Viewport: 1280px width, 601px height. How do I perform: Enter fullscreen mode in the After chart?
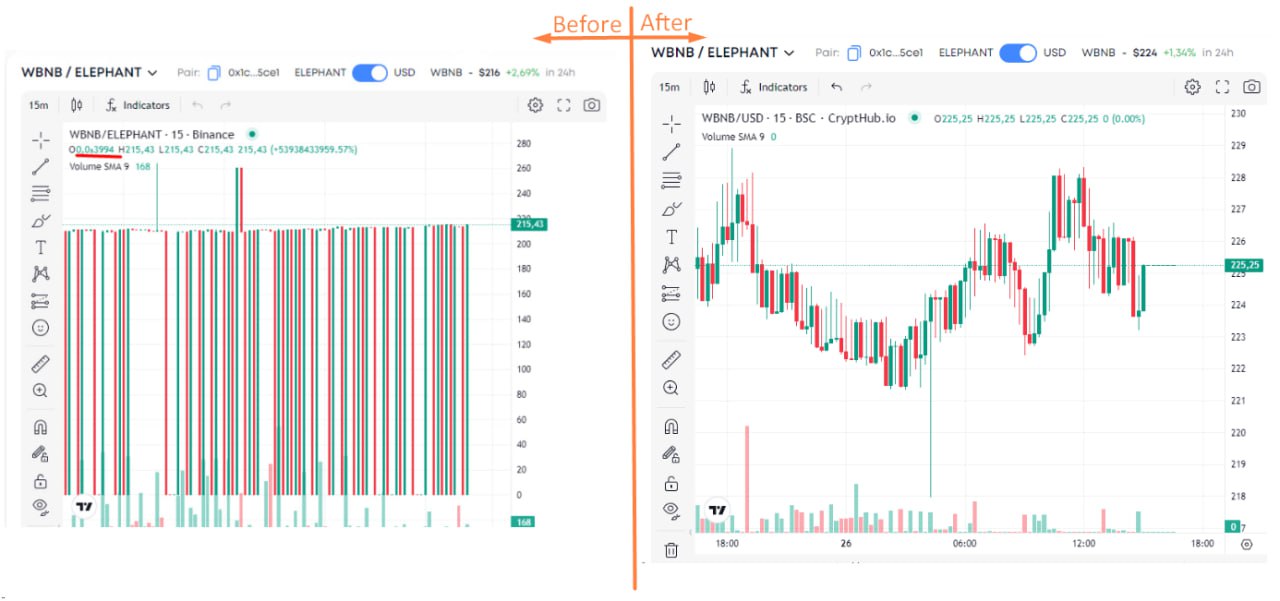pyautogui.click(x=1222, y=87)
